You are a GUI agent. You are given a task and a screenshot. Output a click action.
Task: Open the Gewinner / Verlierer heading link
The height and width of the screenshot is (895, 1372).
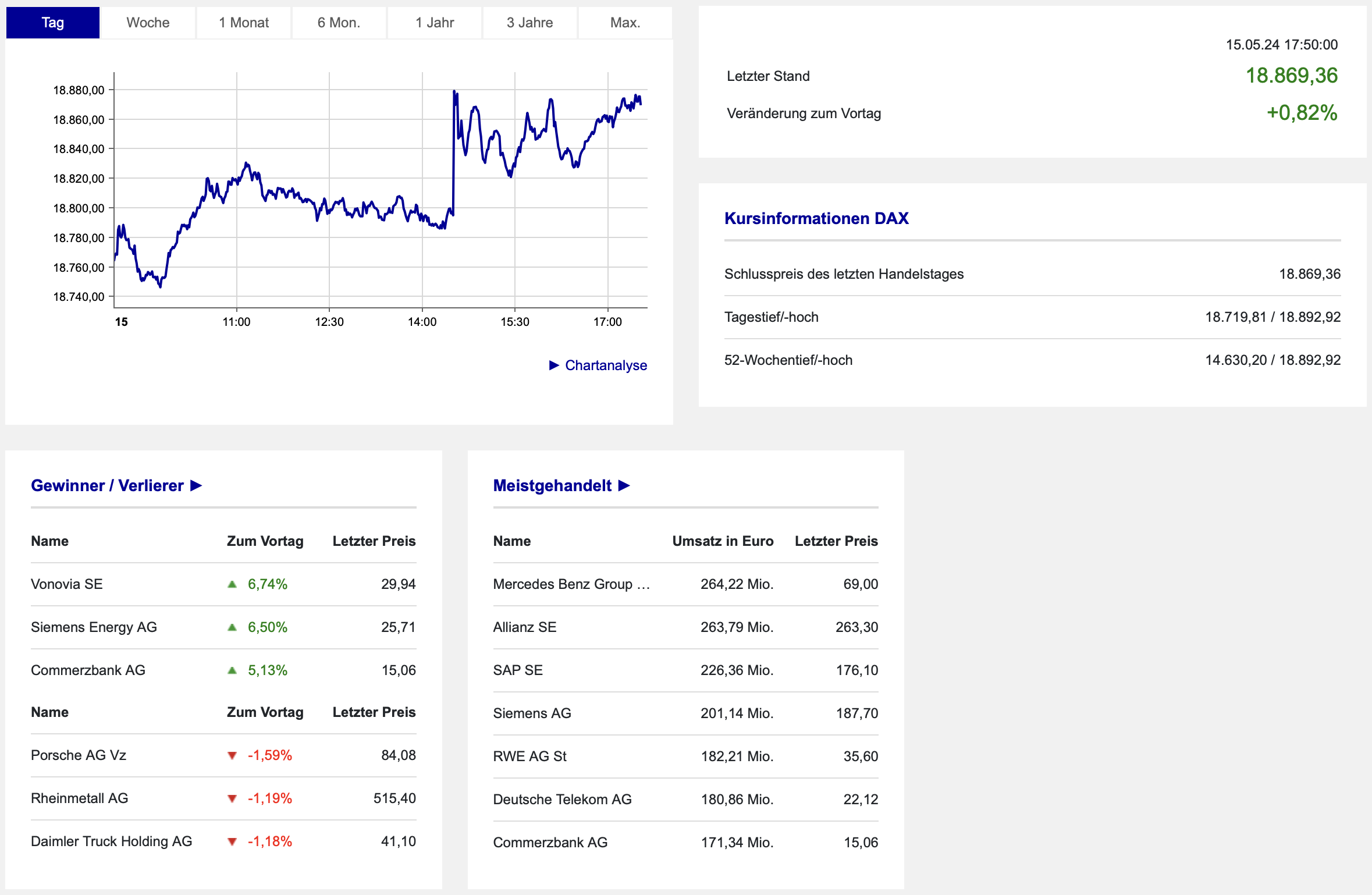coord(107,485)
